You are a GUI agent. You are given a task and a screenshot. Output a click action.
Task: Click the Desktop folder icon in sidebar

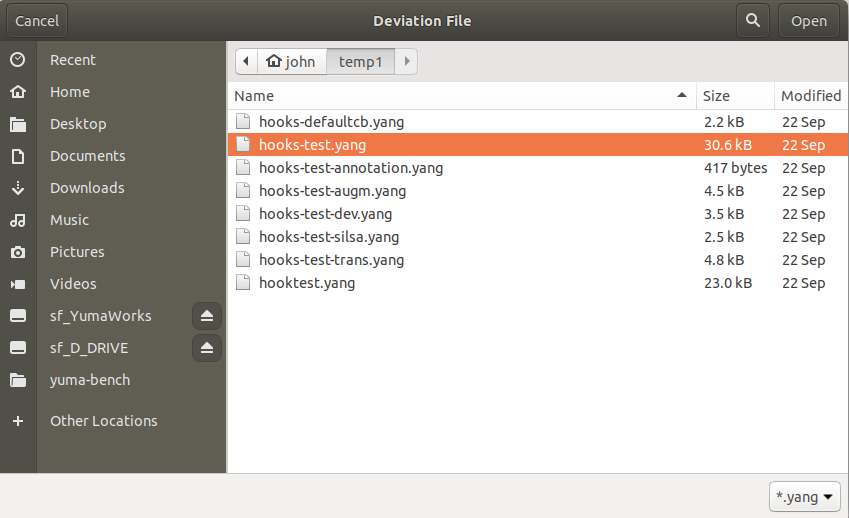click(x=17, y=124)
